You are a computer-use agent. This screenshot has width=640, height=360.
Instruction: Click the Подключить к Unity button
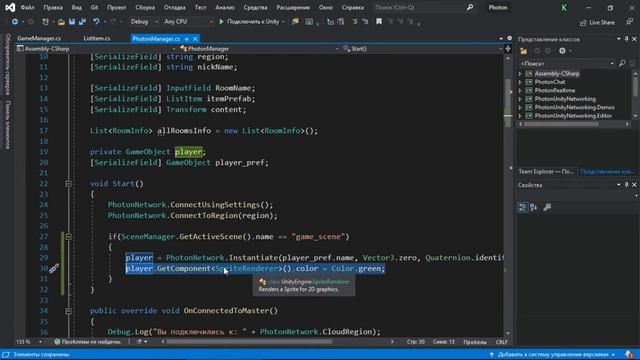click(x=252, y=22)
